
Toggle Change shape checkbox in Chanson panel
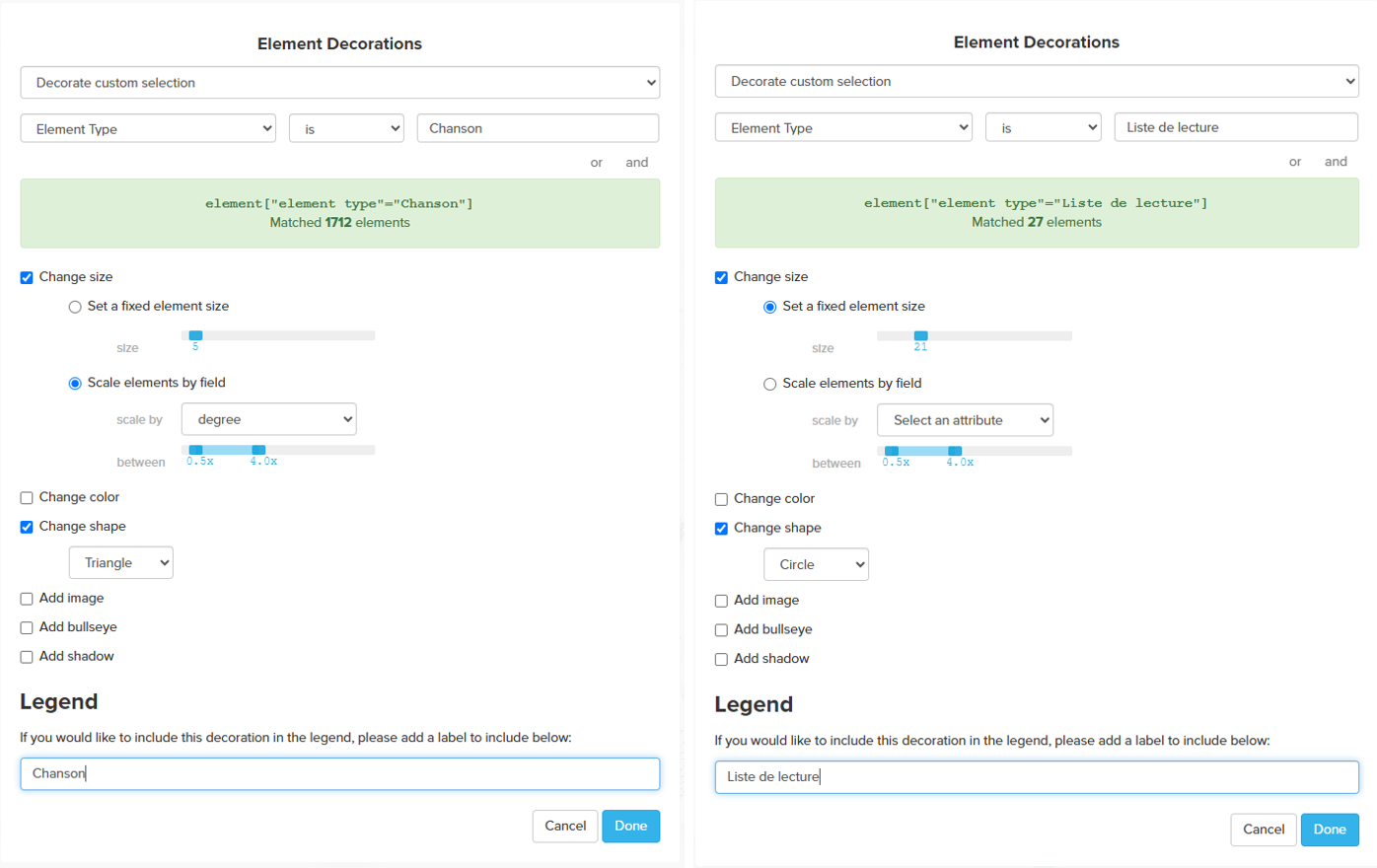tap(27, 528)
